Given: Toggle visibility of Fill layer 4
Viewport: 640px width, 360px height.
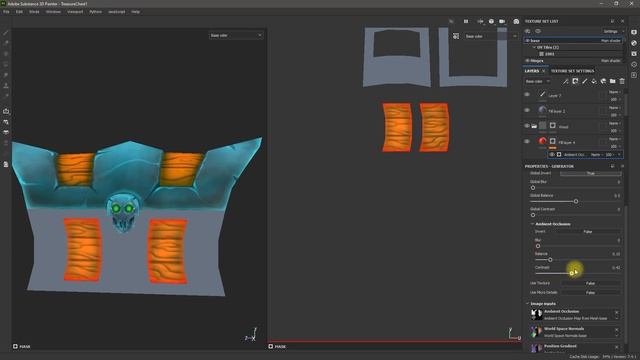Looking at the screenshot, I should (x=527, y=142).
